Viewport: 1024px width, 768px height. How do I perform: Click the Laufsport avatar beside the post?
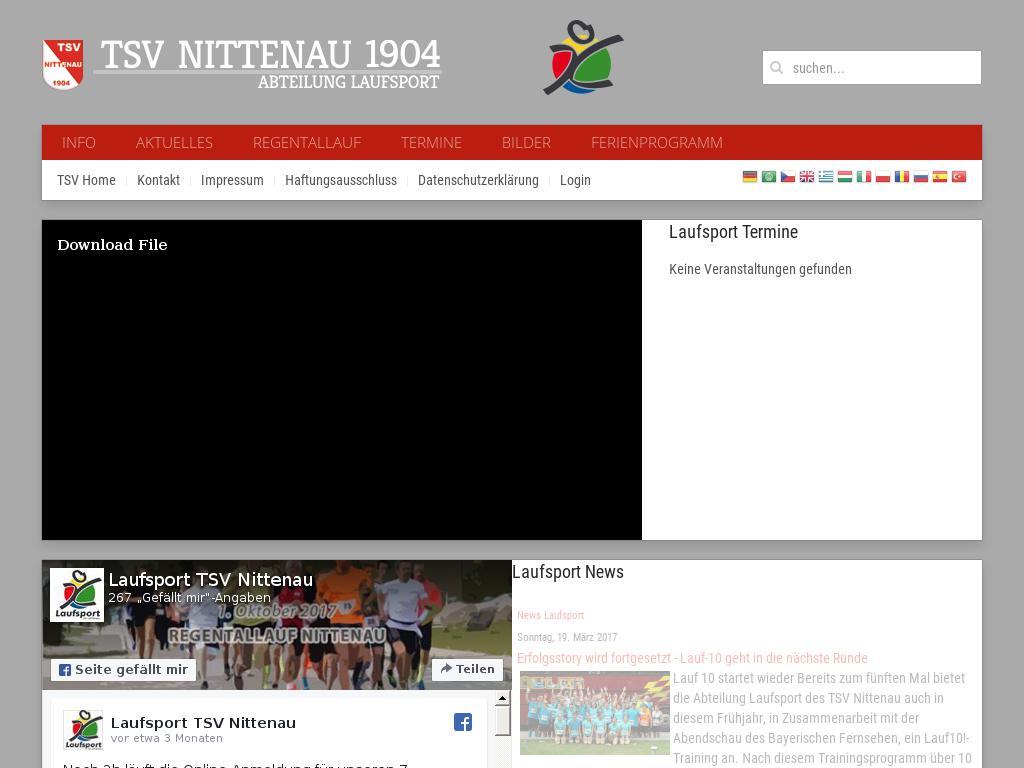coord(83,730)
